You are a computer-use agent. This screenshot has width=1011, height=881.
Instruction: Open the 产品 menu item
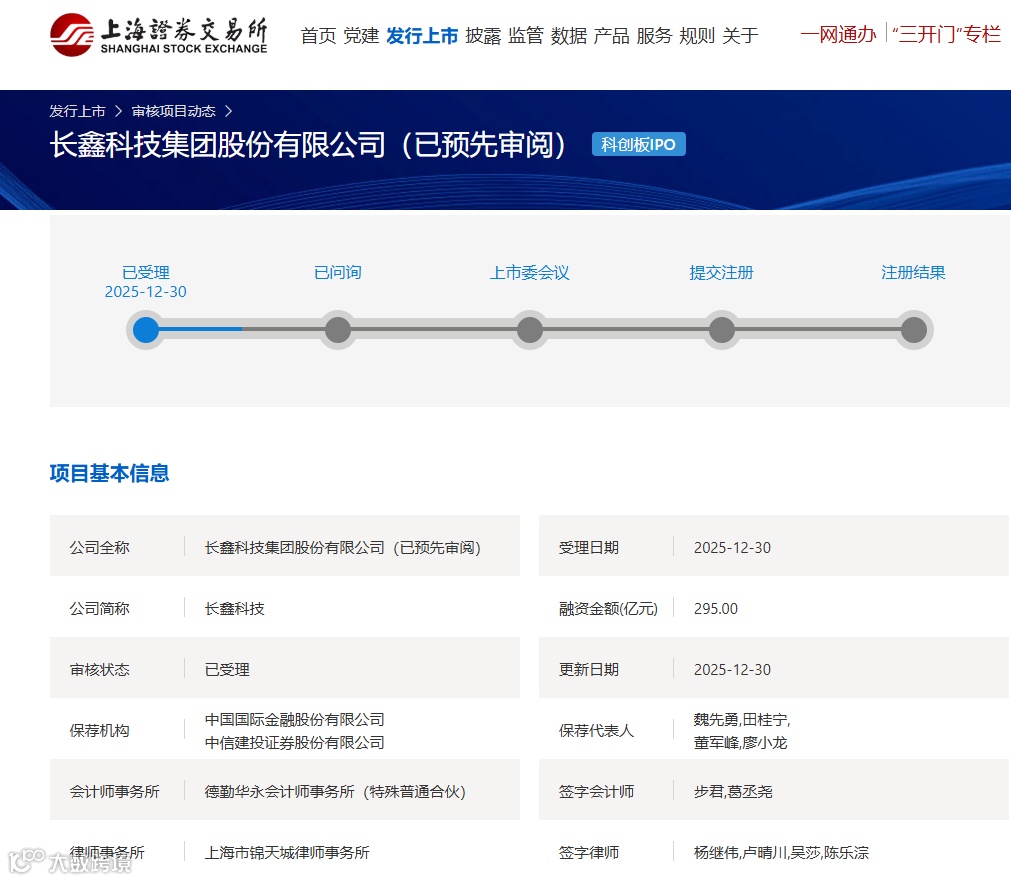[611, 35]
